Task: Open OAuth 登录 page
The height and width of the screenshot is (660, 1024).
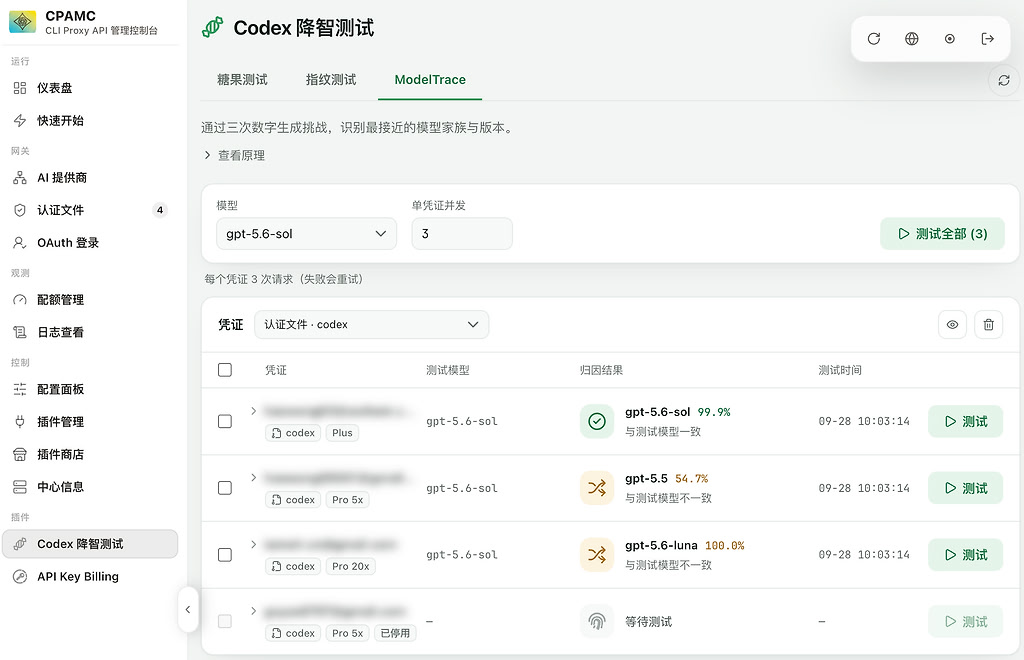Action: click(x=90, y=243)
